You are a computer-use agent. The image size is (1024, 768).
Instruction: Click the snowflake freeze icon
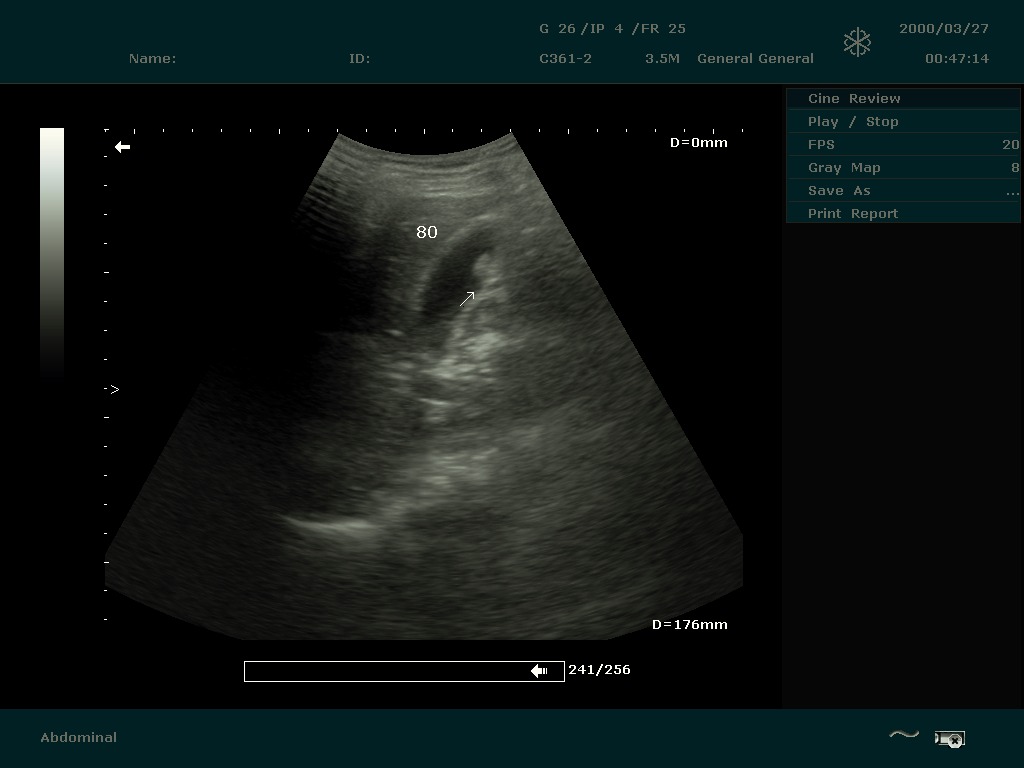(857, 42)
